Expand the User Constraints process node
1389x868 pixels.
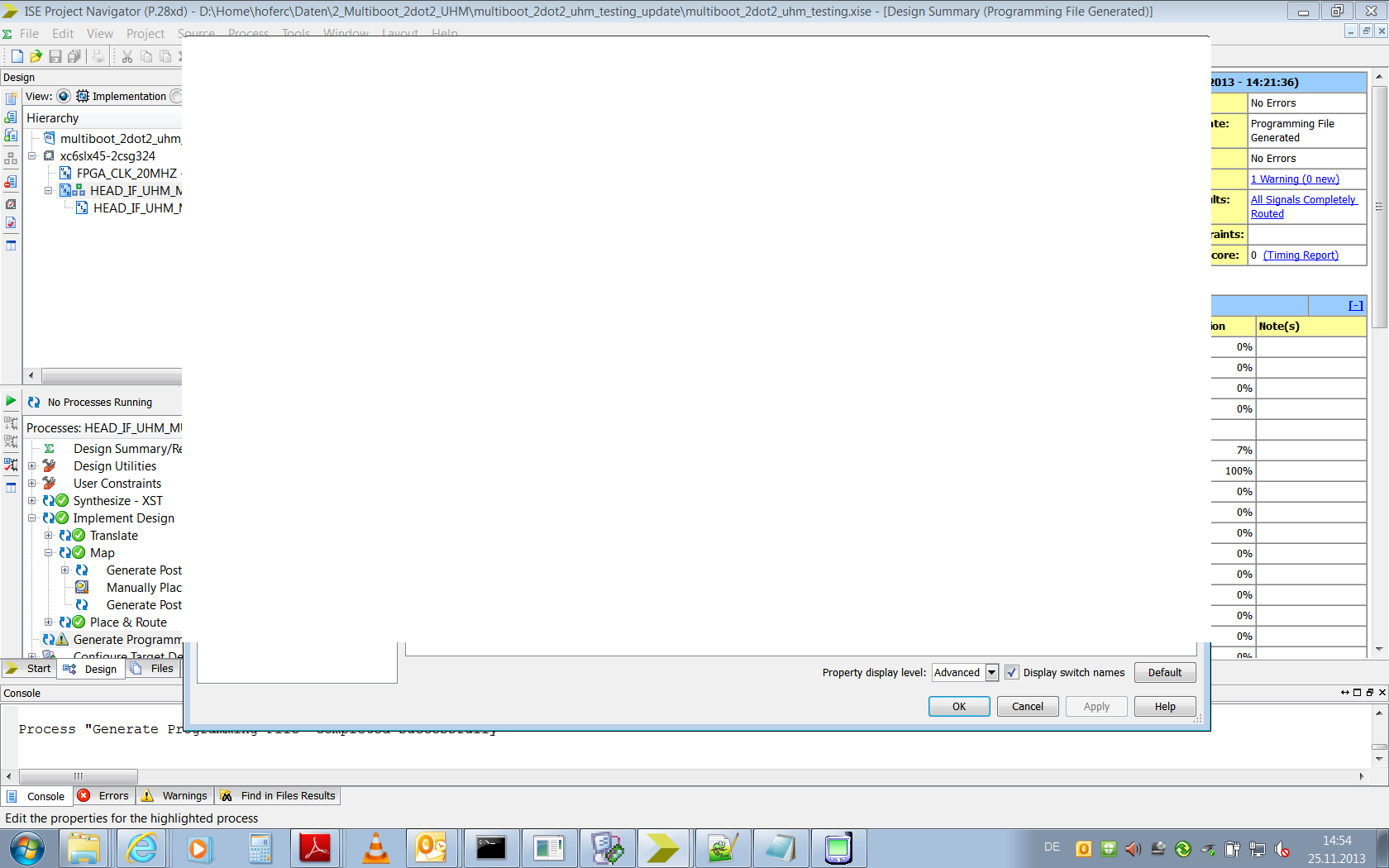point(31,483)
